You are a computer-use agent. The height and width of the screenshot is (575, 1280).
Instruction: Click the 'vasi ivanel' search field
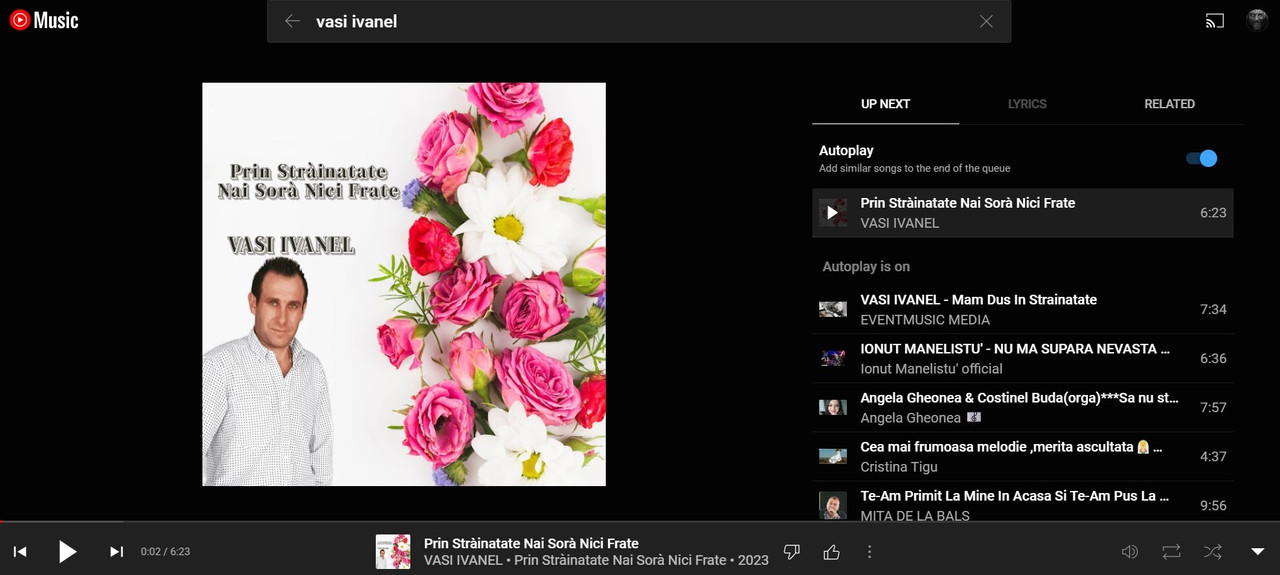click(x=640, y=21)
